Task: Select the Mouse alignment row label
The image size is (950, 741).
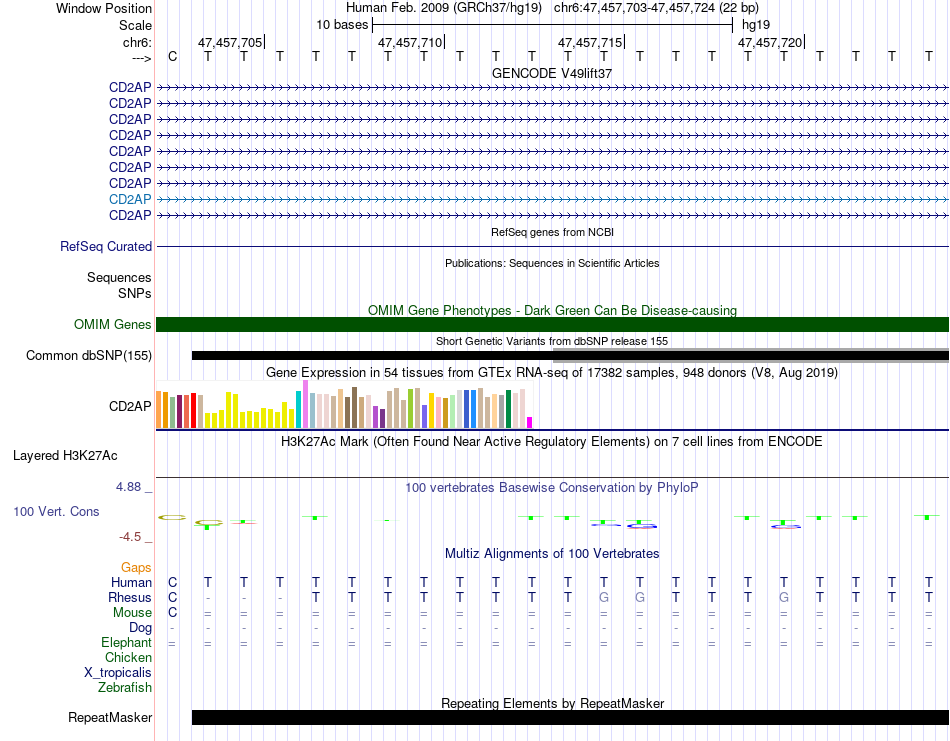Action: coord(132,613)
